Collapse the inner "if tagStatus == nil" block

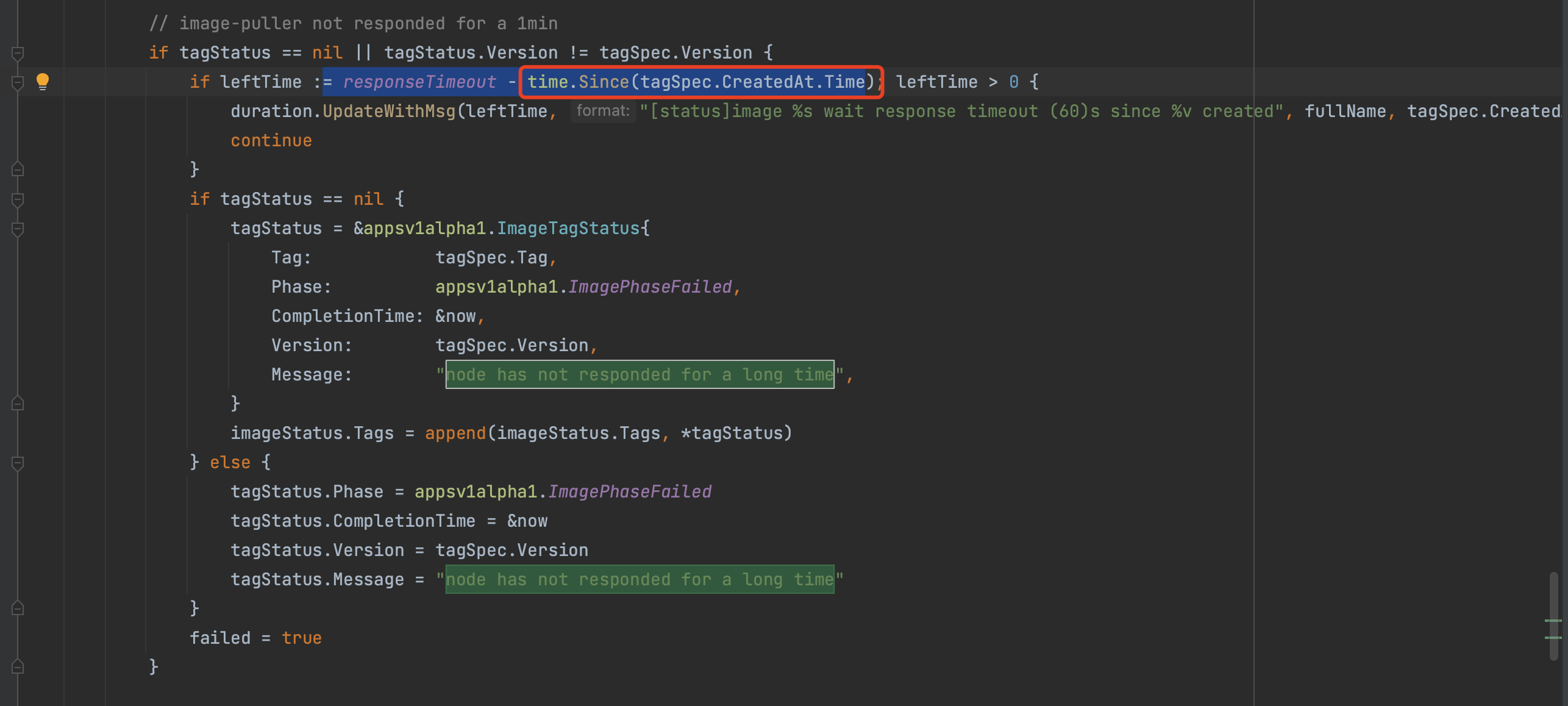pos(16,199)
